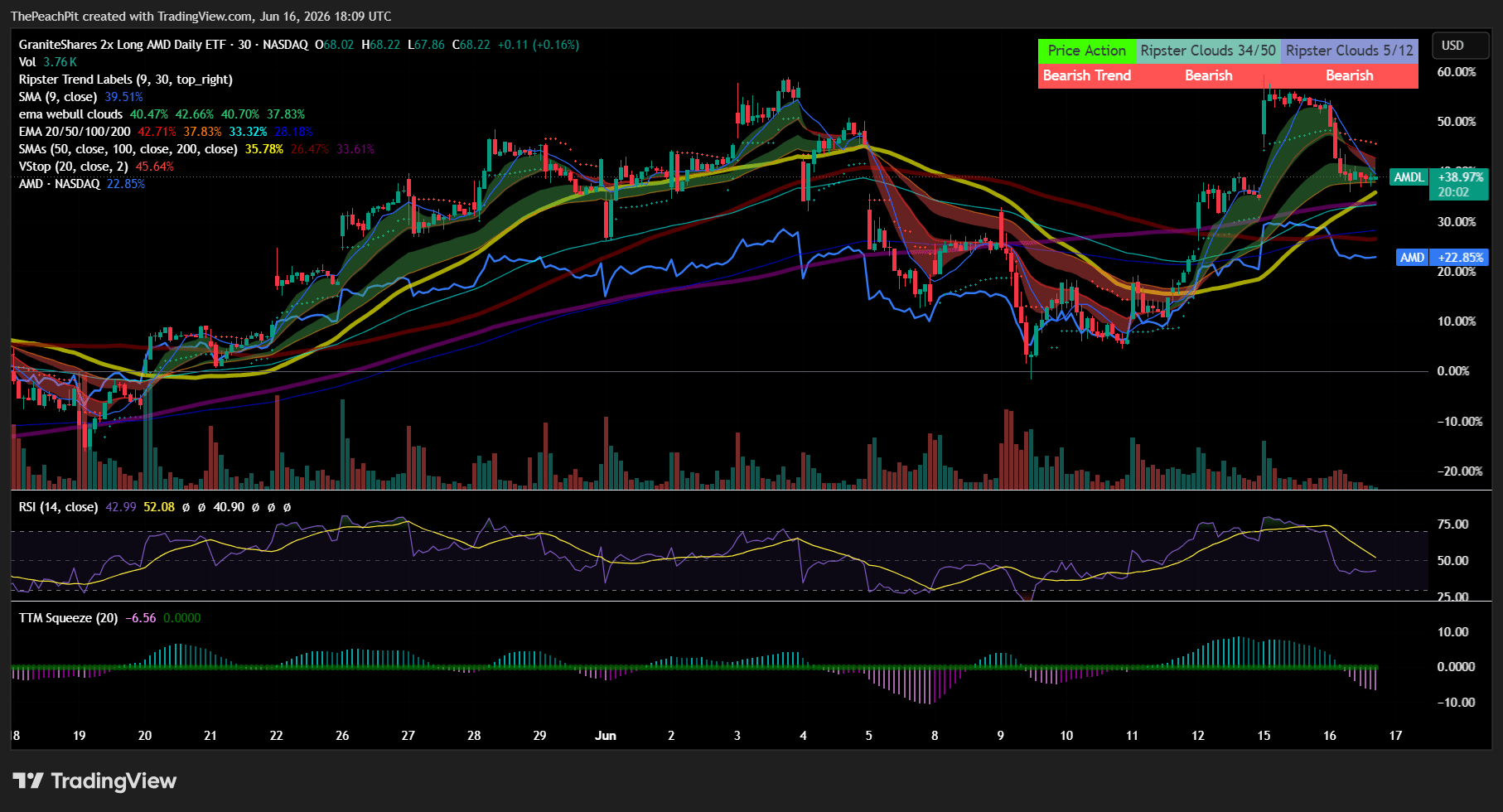Viewport: 1503px width, 812px height.
Task: Click 10.00% on the price axis
Action: (1457, 321)
